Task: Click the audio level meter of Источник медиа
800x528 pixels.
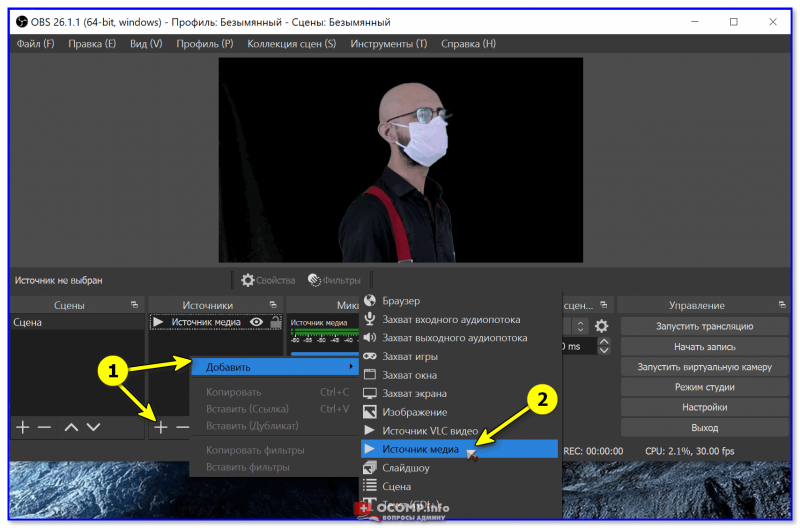Action: coord(324,332)
